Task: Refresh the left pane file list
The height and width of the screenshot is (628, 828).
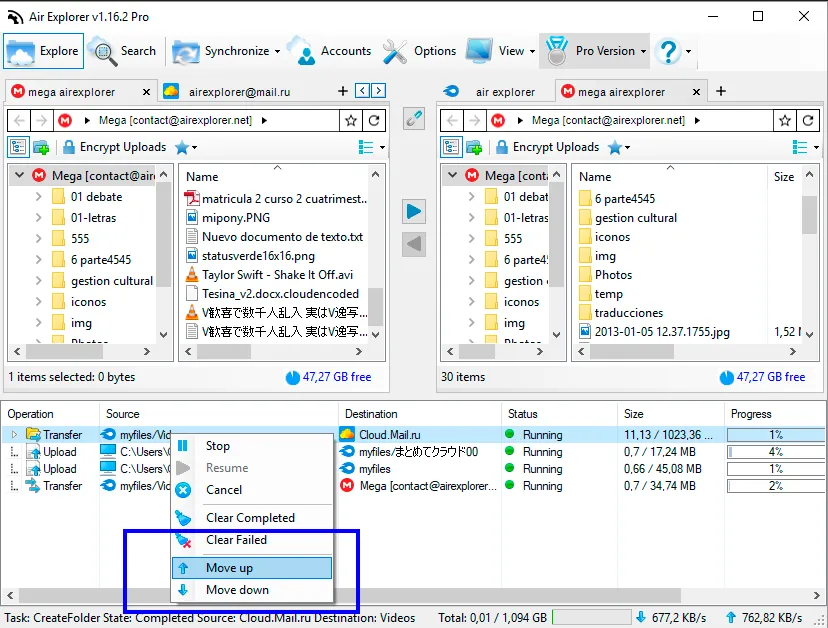Action: (x=374, y=120)
